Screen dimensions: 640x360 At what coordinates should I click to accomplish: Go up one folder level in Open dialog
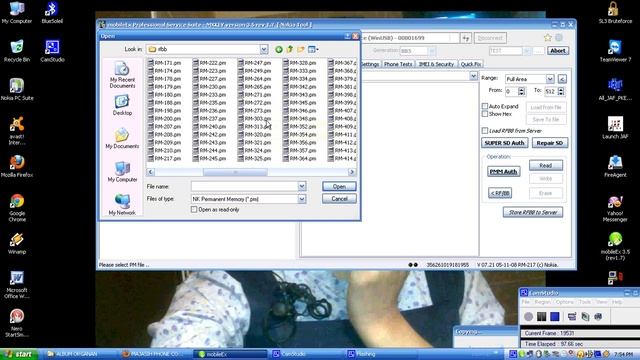pos(290,49)
